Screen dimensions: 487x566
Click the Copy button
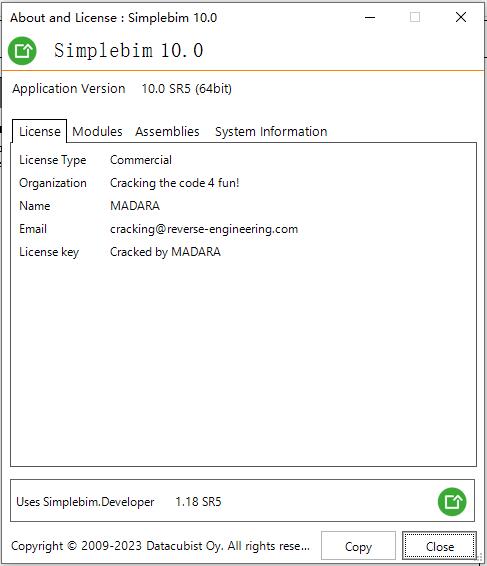[x=358, y=546]
